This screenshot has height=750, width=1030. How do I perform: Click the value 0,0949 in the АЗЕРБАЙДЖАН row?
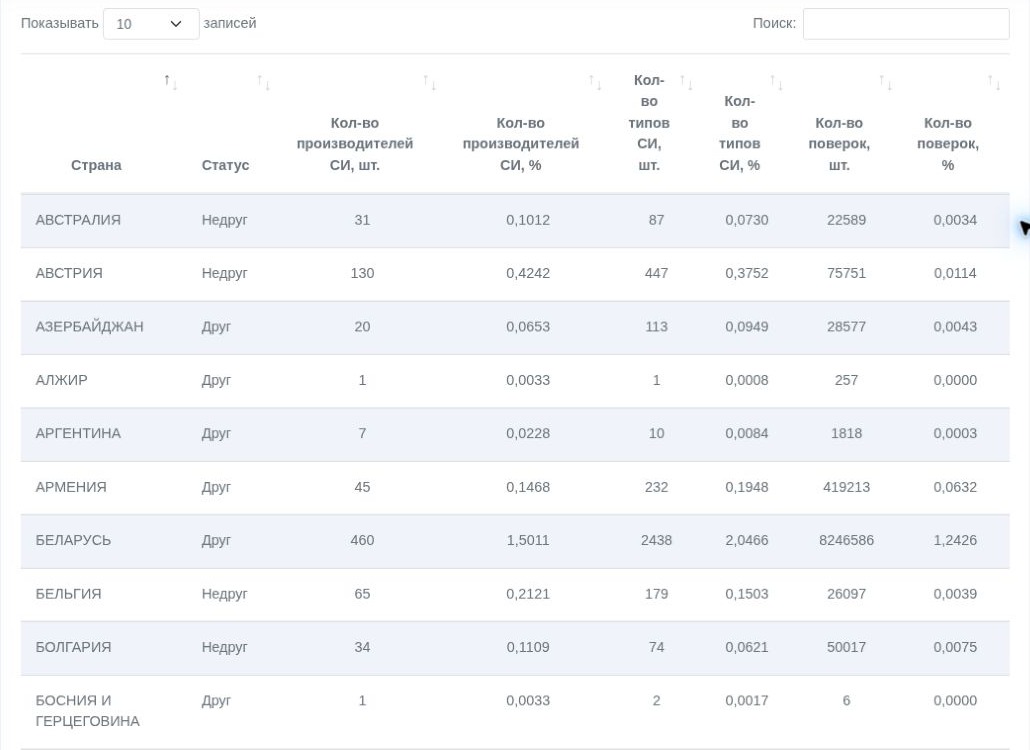click(747, 326)
